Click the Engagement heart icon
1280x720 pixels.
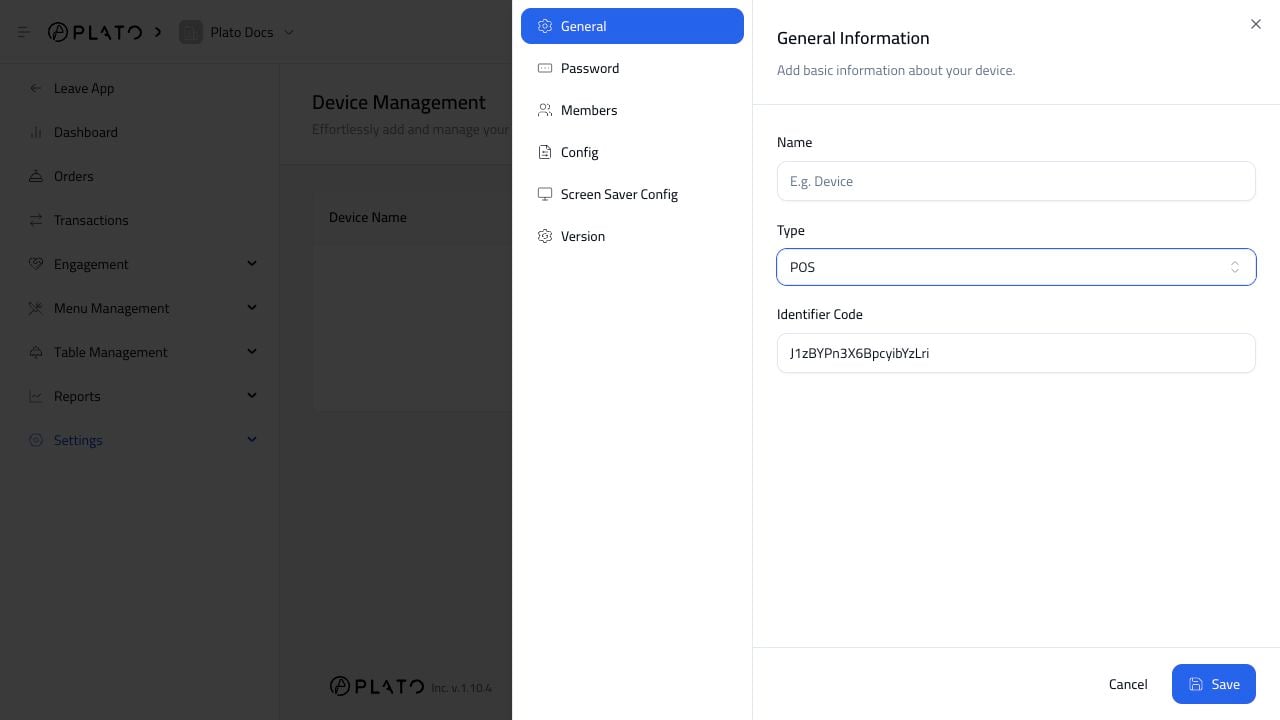36,264
